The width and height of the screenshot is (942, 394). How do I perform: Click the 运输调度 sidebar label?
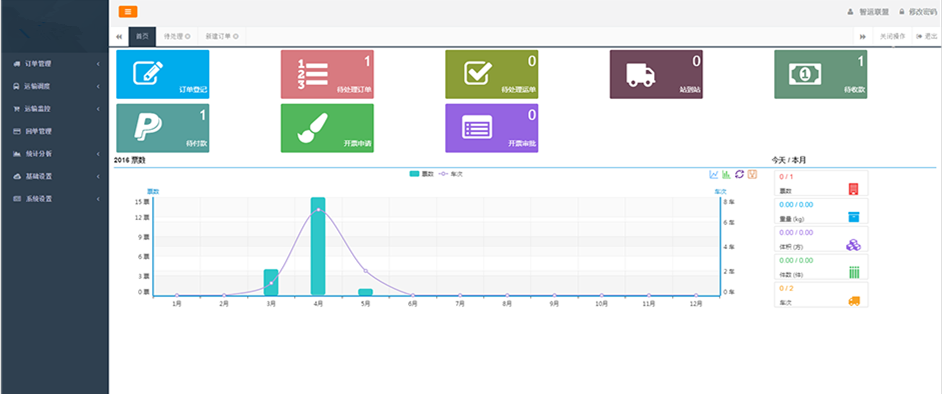38,86
